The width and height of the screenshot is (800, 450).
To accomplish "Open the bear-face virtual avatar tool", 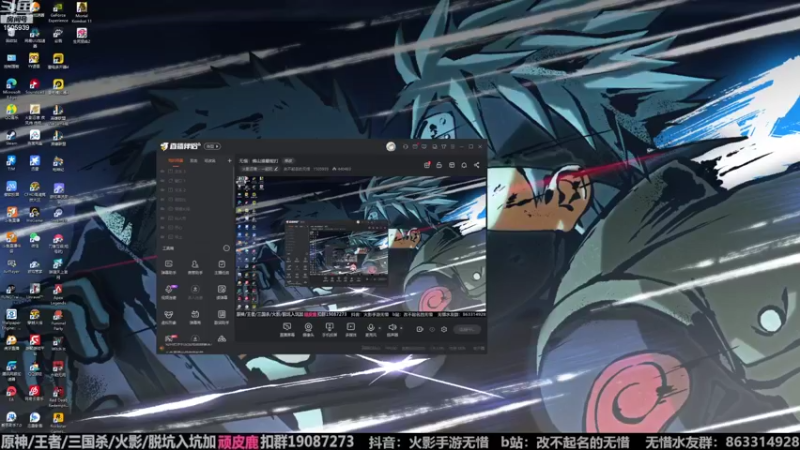I will [x=168, y=316].
